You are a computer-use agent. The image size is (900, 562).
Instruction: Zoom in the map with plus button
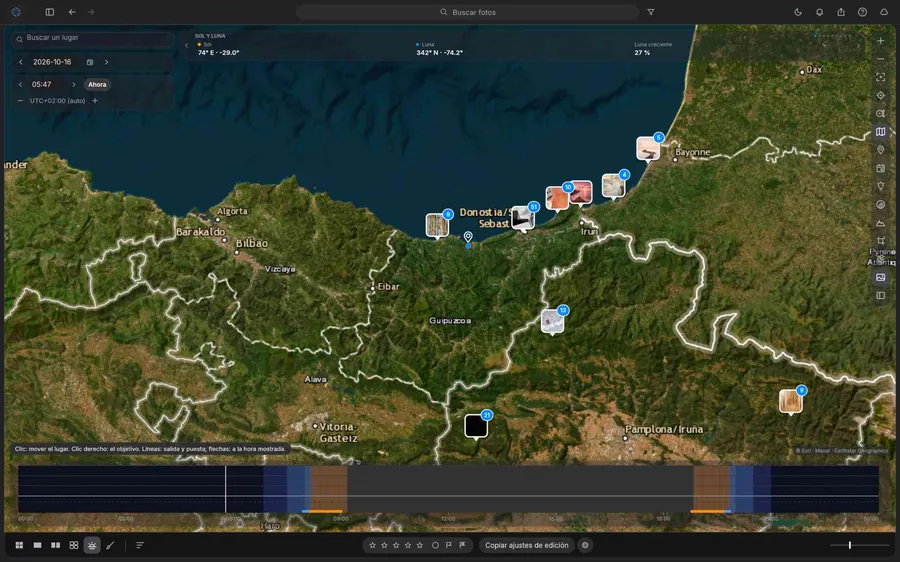[880, 41]
